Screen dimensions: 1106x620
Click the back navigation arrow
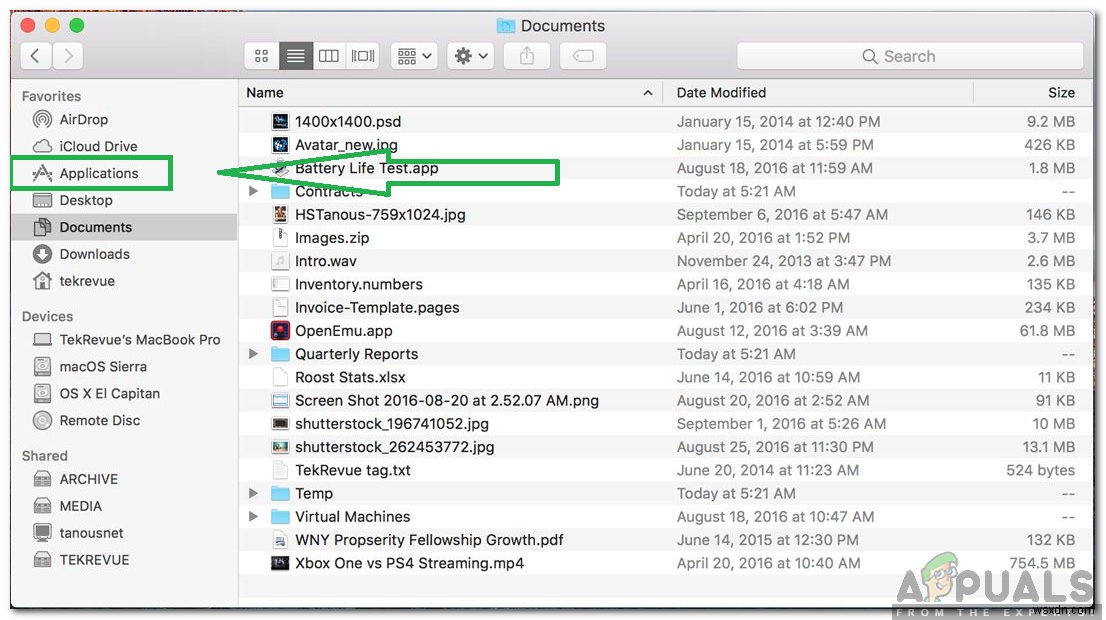35,56
